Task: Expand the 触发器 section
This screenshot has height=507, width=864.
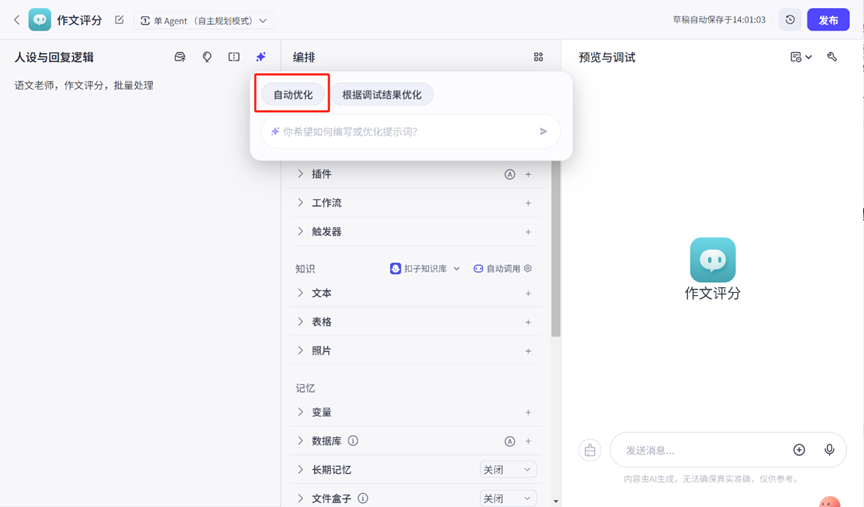Action: point(300,231)
